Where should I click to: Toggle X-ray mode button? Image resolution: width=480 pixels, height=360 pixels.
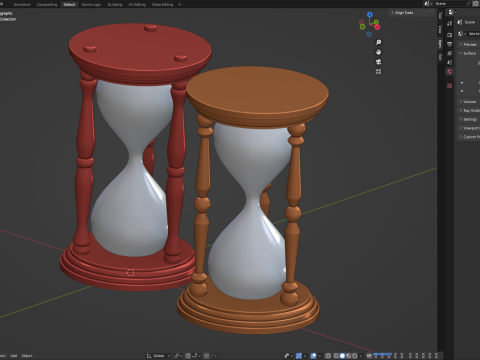pyautogui.click(x=328, y=356)
